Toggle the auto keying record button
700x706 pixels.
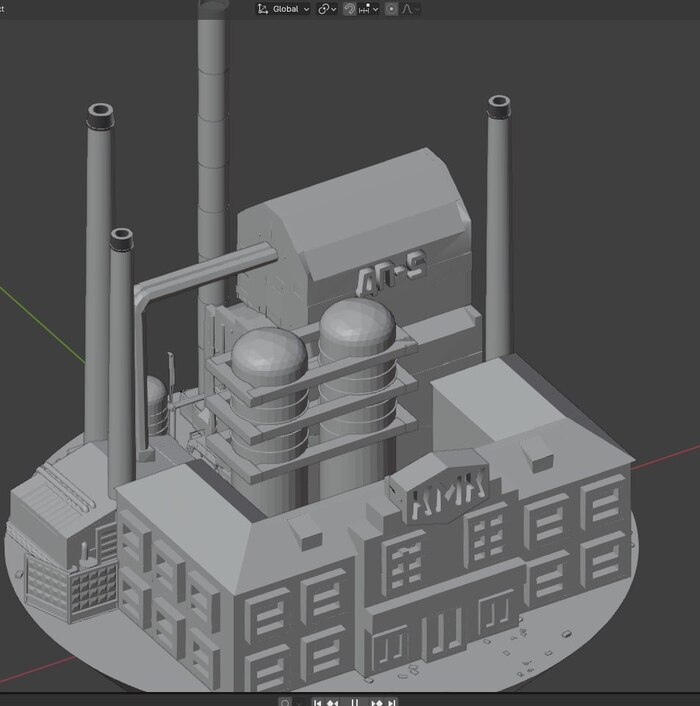(x=285, y=702)
